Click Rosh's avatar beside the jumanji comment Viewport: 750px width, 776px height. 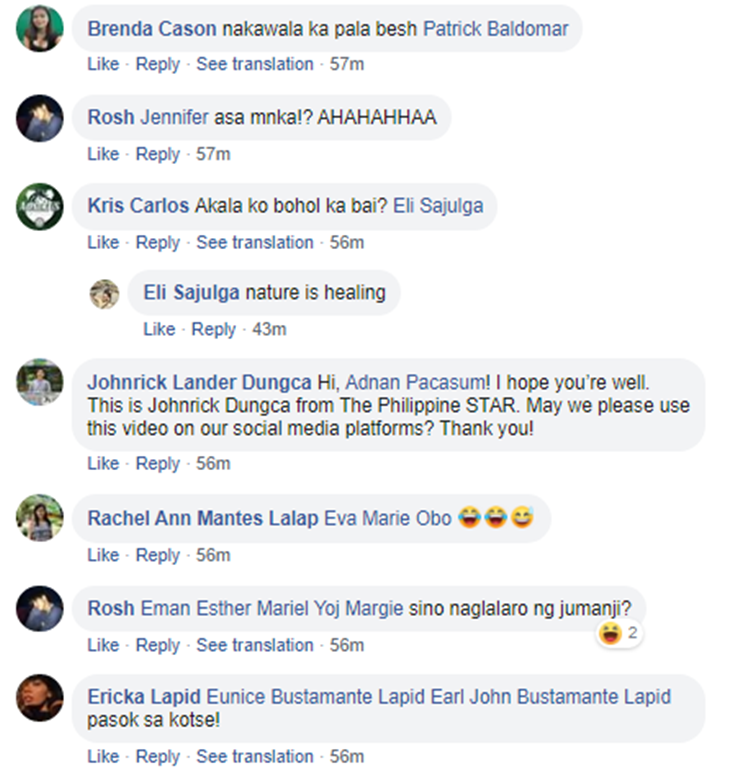40,608
